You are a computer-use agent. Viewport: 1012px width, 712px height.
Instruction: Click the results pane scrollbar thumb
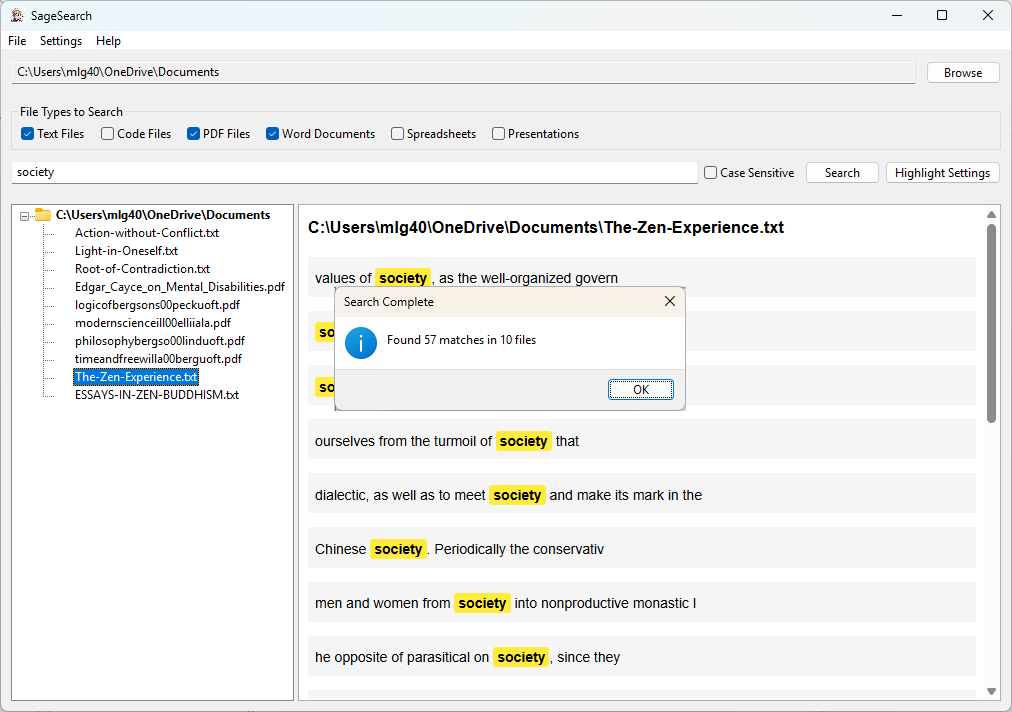pyautogui.click(x=991, y=323)
